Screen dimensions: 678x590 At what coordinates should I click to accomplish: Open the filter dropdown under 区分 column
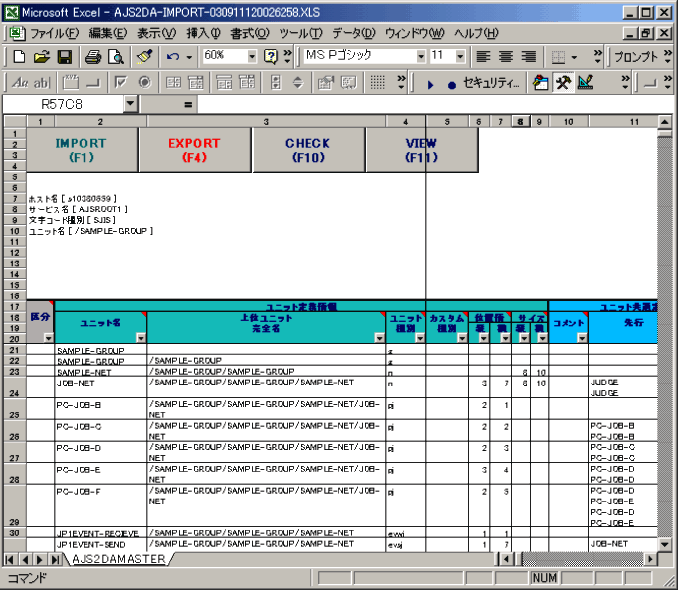pyautogui.click(x=48, y=338)
